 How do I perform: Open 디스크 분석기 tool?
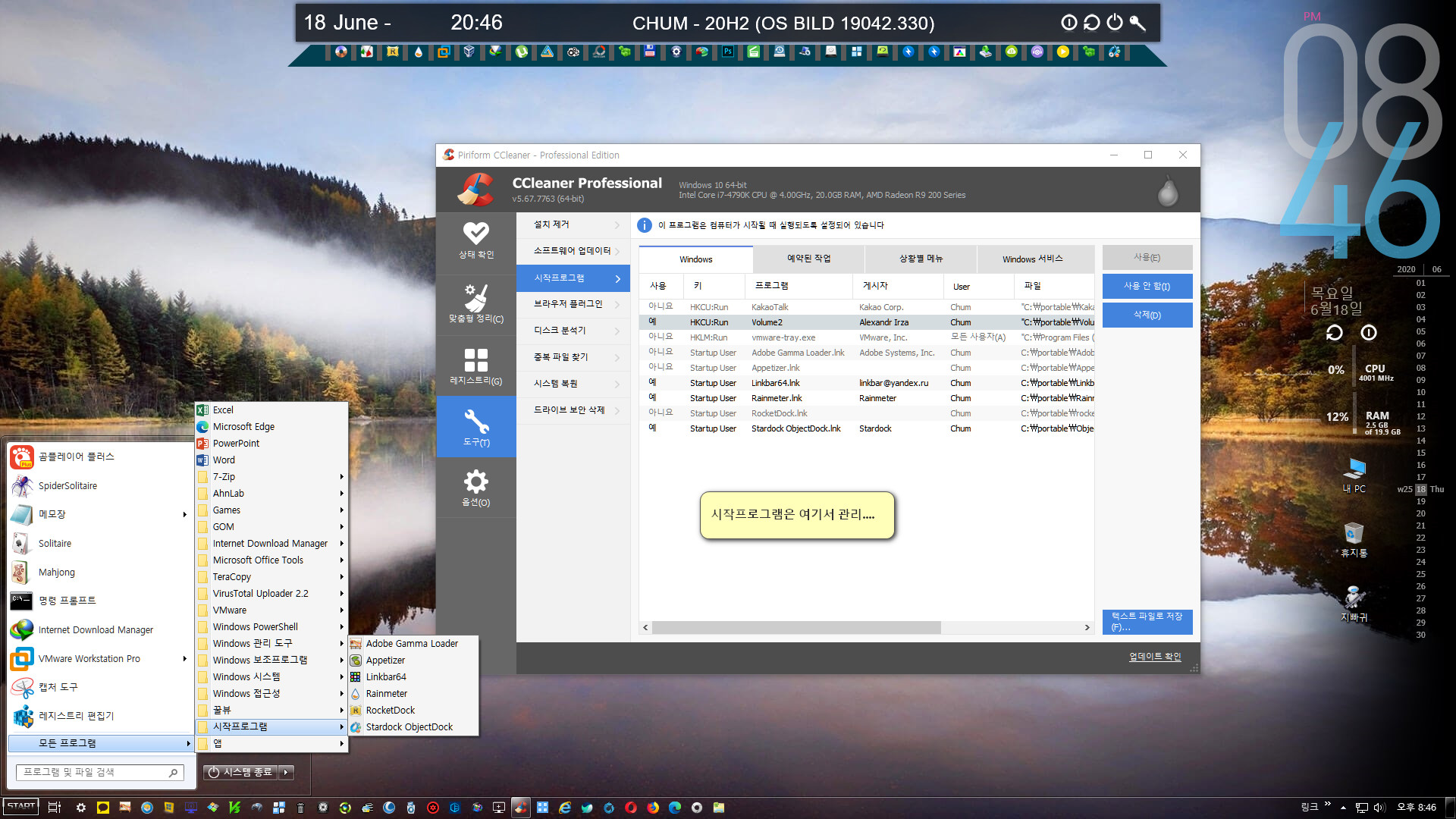pyautogui.click(x=573, y=331)
